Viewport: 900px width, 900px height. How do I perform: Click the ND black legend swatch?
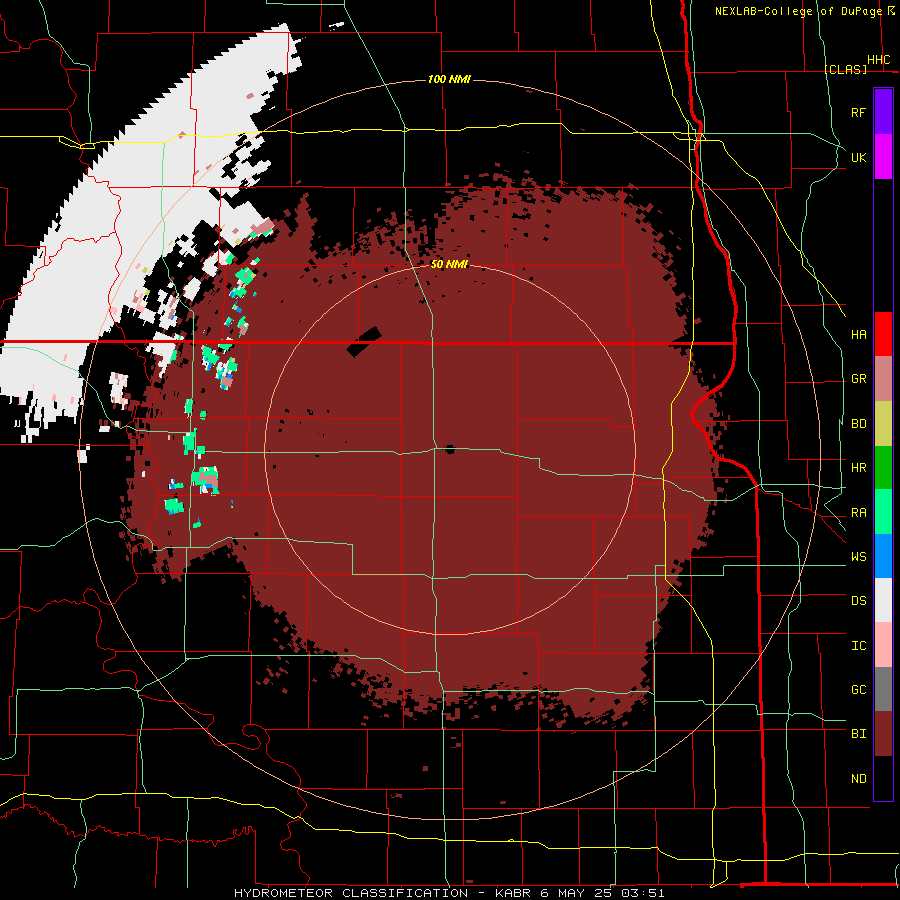click(883, 778)
